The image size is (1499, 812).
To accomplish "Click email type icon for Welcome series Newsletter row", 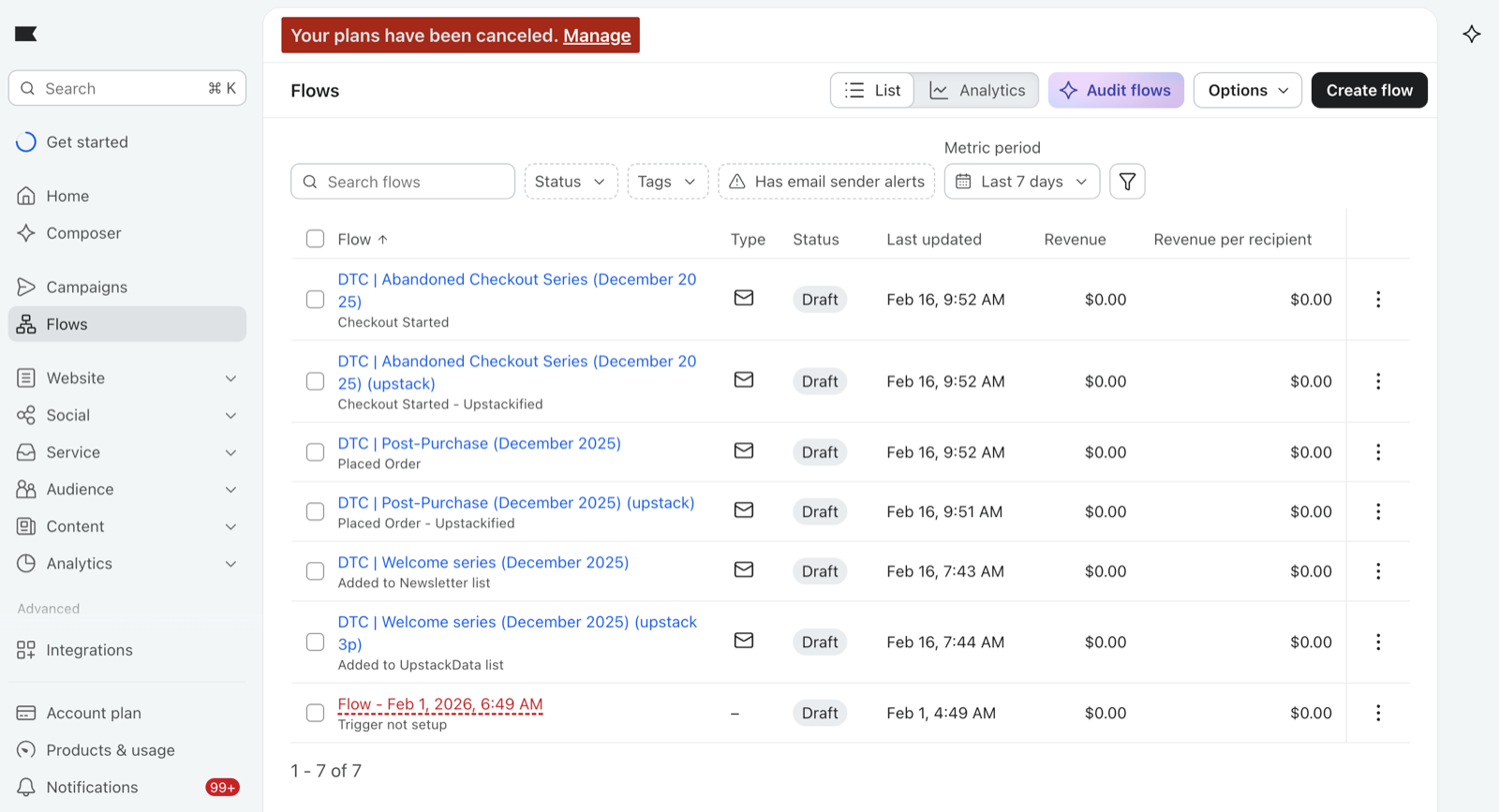I will [x=744, y=569].
